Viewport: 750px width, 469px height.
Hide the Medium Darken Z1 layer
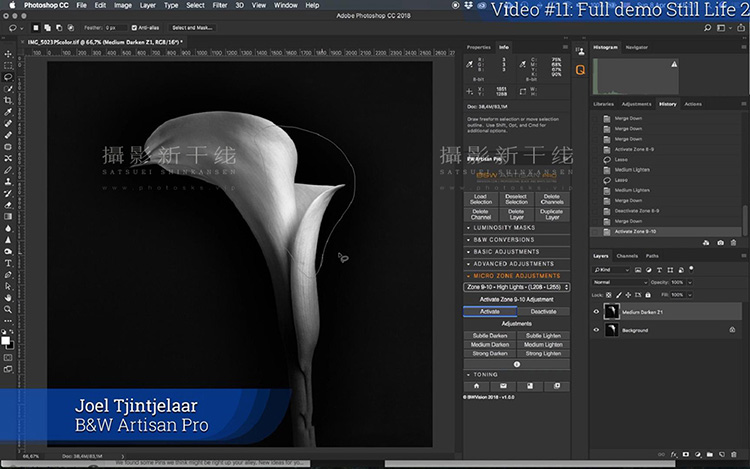(x=596, y=312)
